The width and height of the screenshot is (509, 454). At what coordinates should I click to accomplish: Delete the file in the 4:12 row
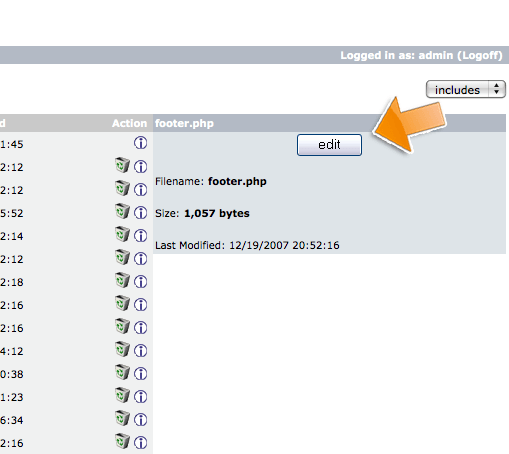pos(122,350)
